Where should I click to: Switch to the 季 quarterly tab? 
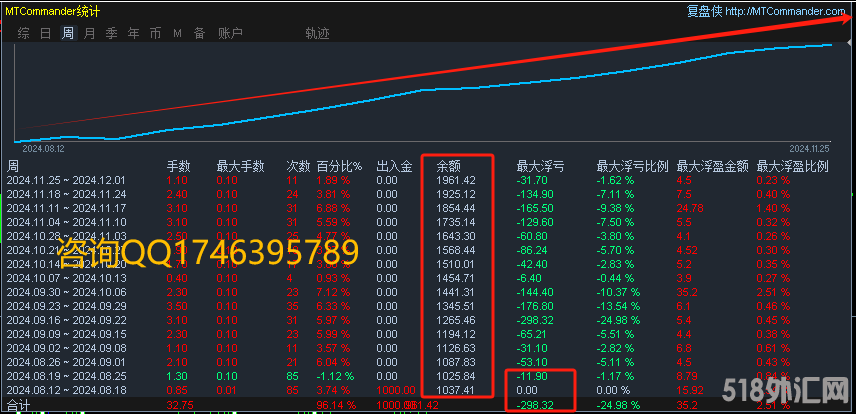click(112, 33)
